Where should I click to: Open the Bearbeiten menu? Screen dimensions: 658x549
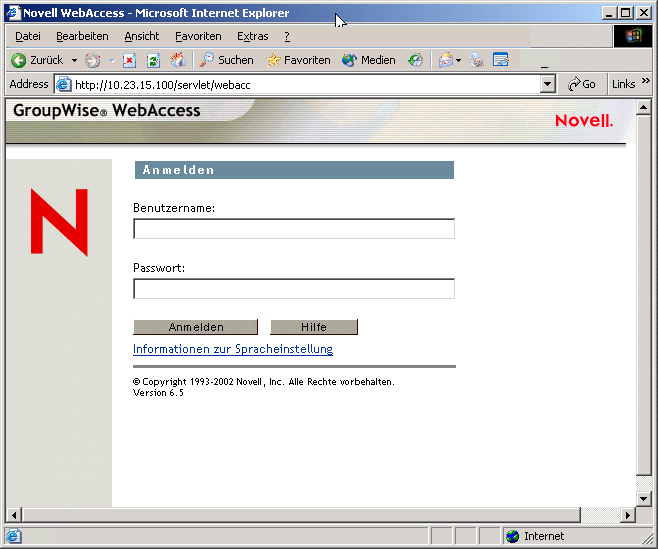click(x=82, y=37)
